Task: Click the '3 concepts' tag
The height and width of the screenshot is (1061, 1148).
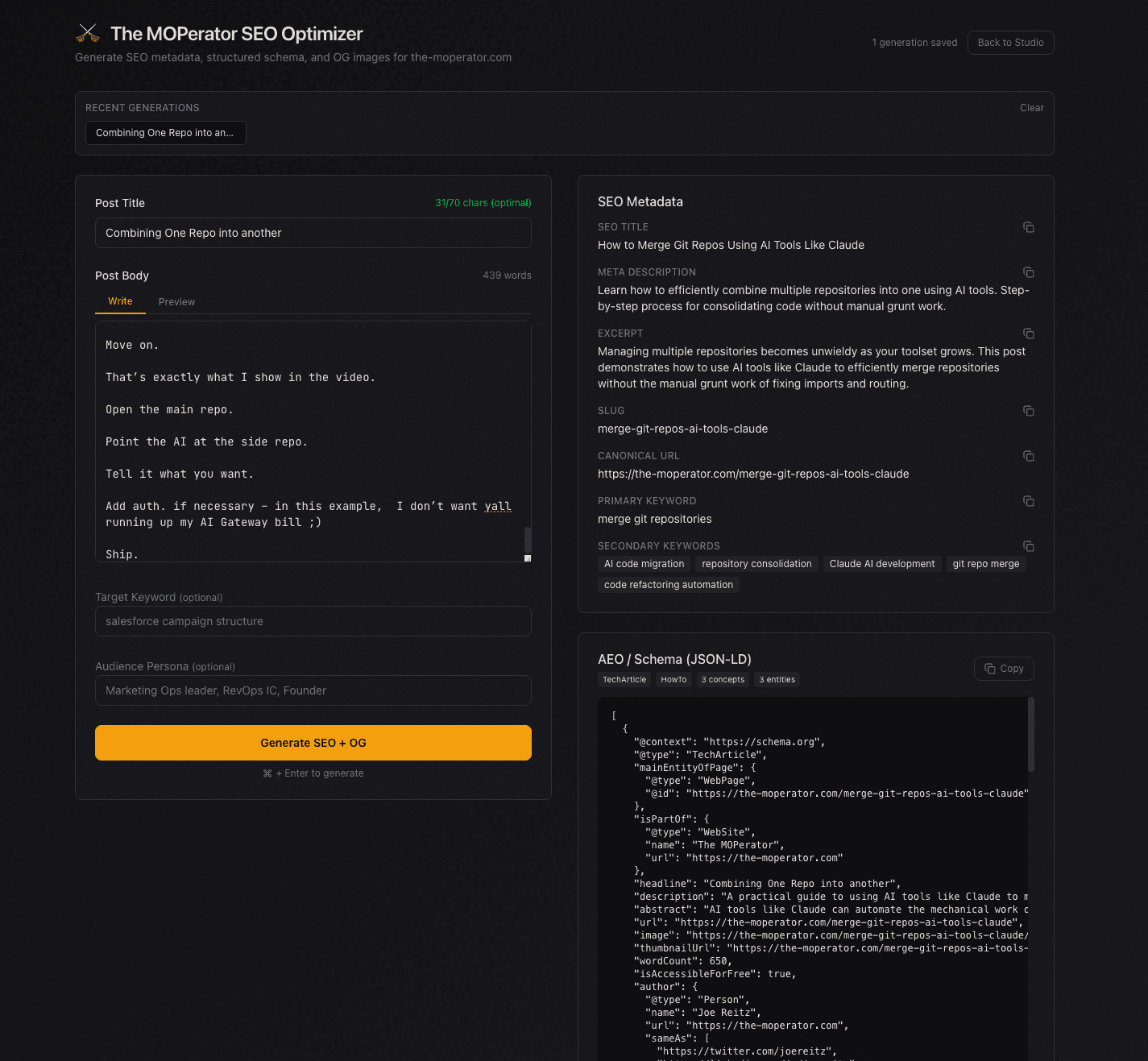Action: click(723, 680)
